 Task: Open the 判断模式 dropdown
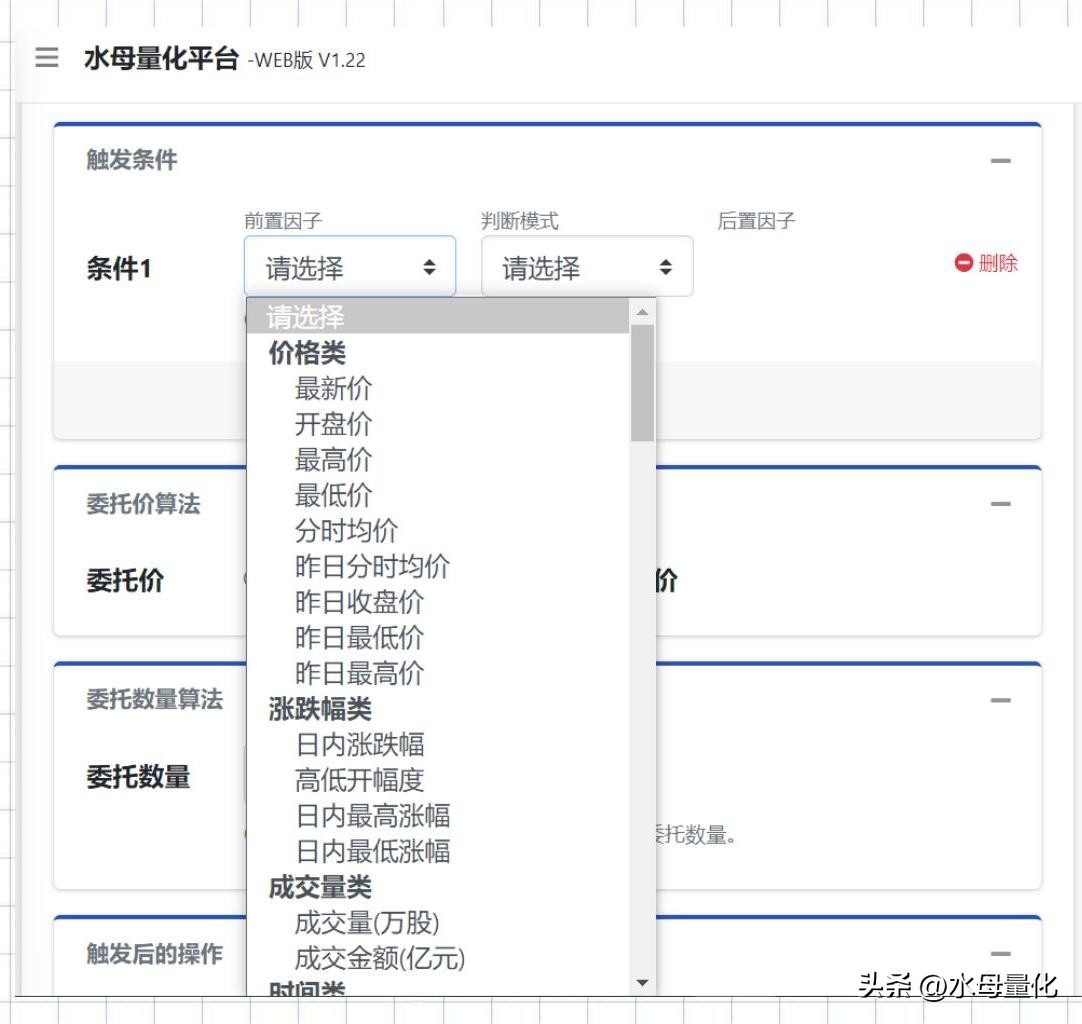587,266
